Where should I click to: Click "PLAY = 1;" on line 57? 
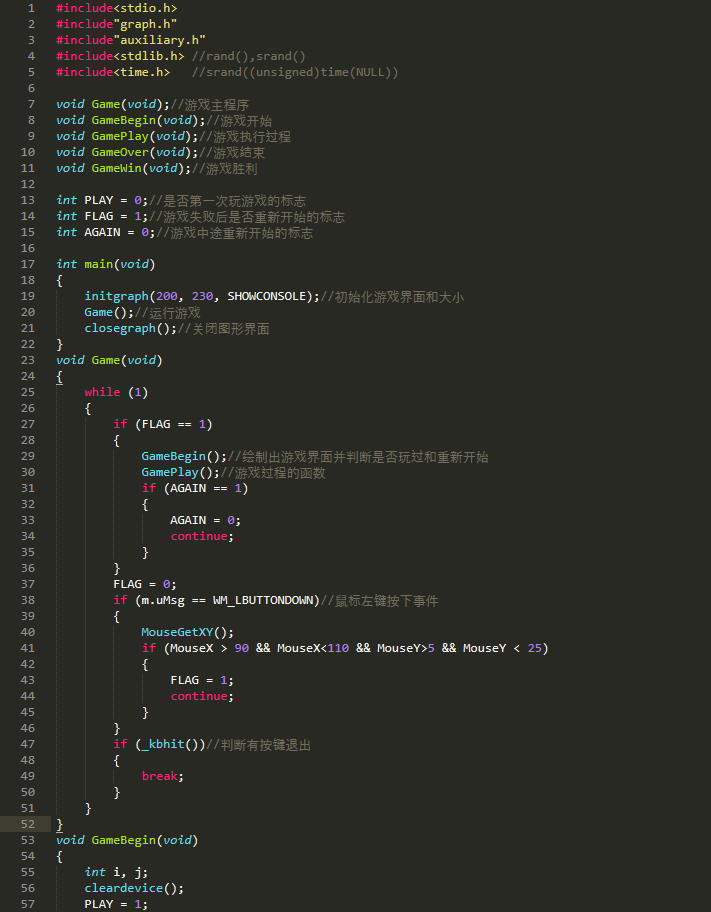(116, 904)
